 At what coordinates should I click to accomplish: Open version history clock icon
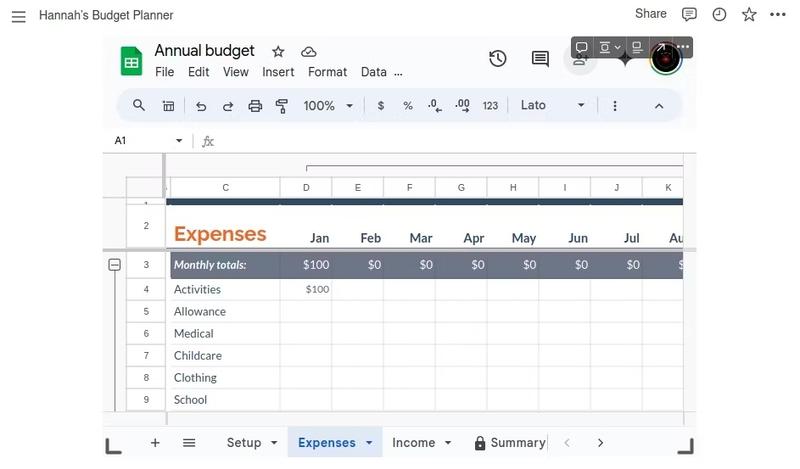click(497, 59)
